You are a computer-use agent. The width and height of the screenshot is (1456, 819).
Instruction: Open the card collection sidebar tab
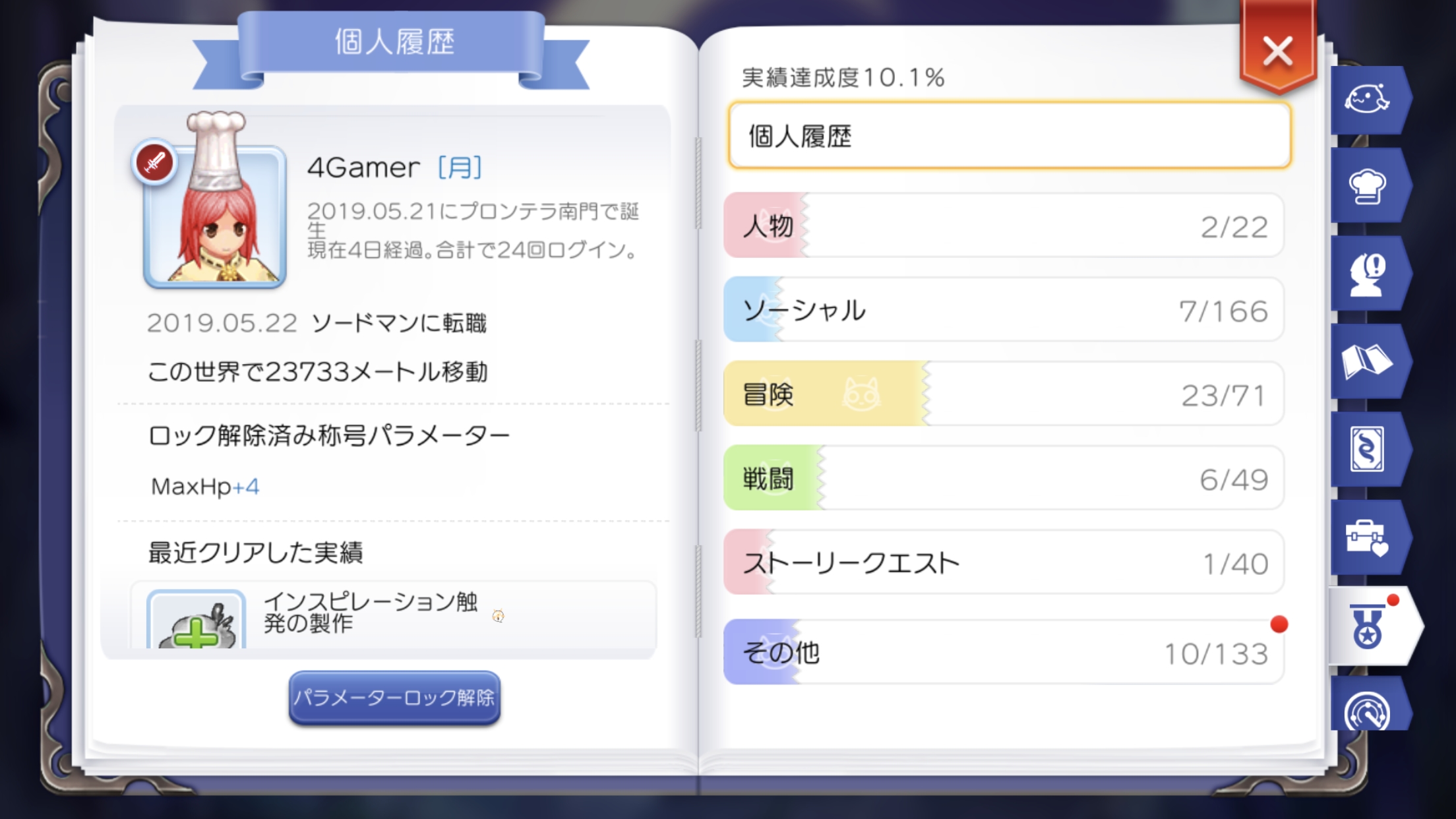coord(1366,450)
